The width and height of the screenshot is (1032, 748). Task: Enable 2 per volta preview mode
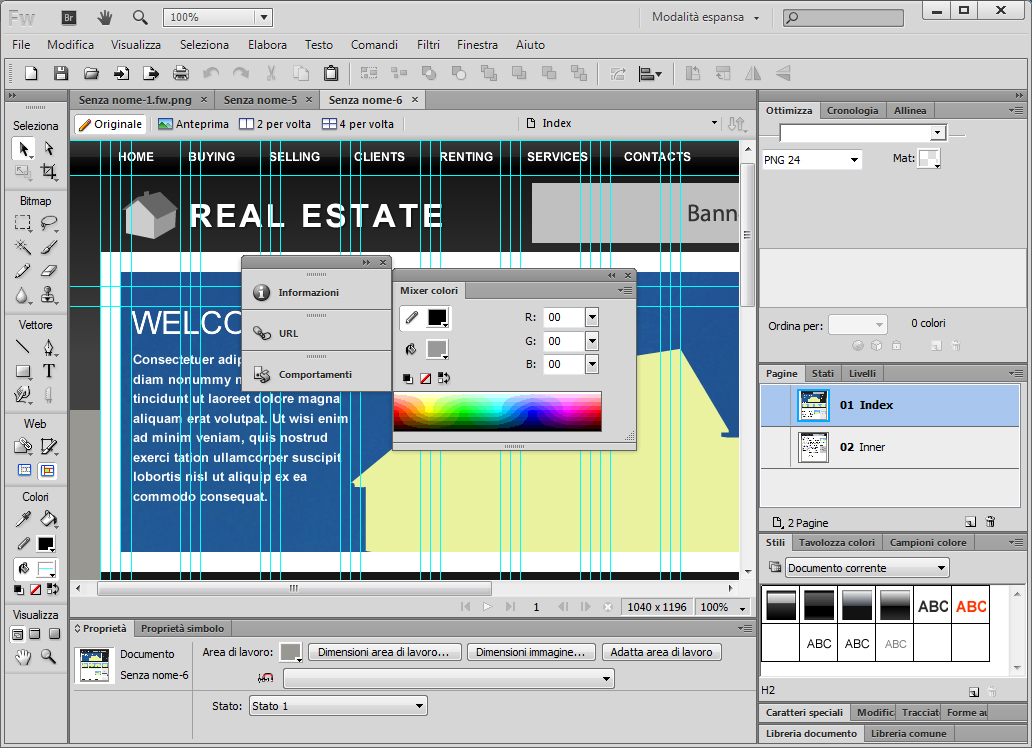pos(275,124)
